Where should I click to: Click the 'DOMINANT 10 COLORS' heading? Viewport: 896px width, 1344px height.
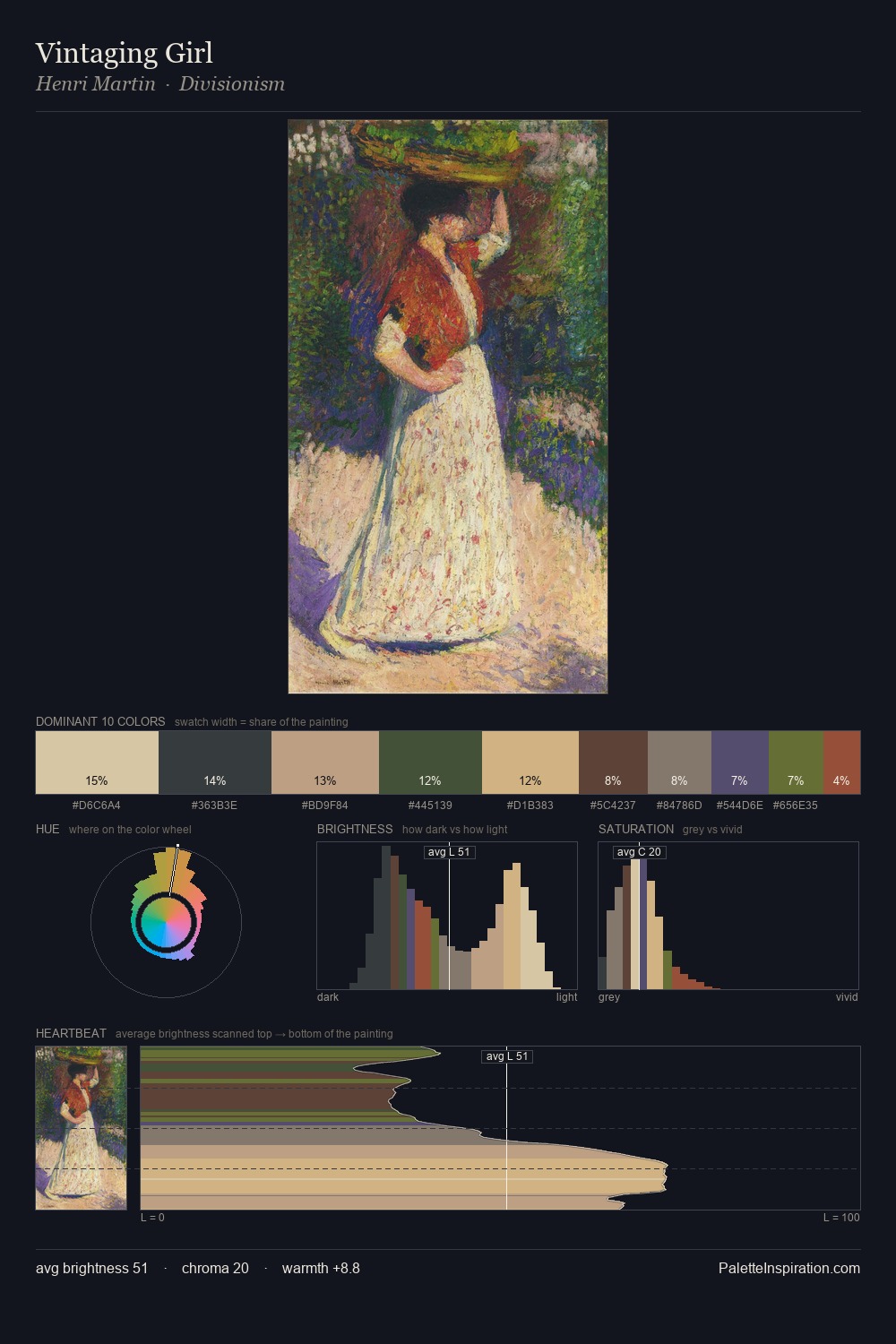point(100,721)
